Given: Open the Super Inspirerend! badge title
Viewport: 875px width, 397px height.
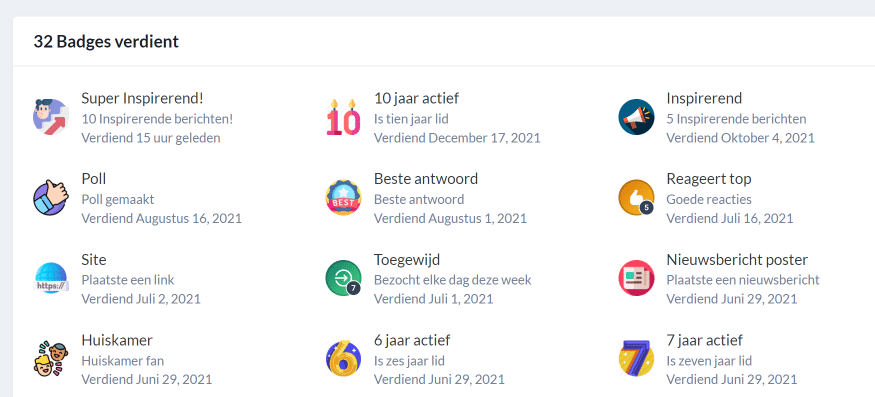Looking at the screenshot, I should (x=142, y=98).
